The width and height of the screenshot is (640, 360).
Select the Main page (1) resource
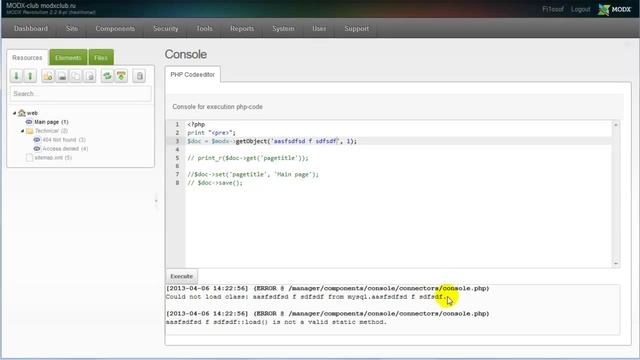(51, 122)
